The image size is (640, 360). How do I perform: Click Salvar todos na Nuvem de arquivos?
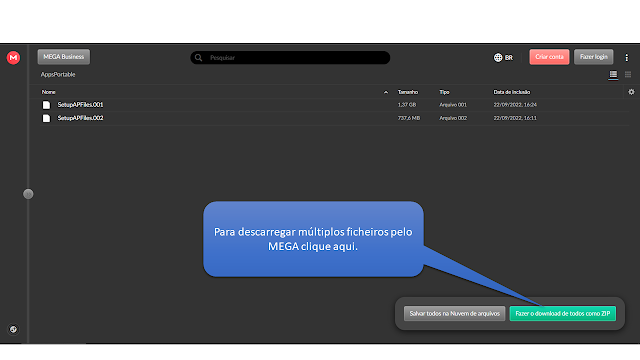pyautogui.click(x=454, y=313)
